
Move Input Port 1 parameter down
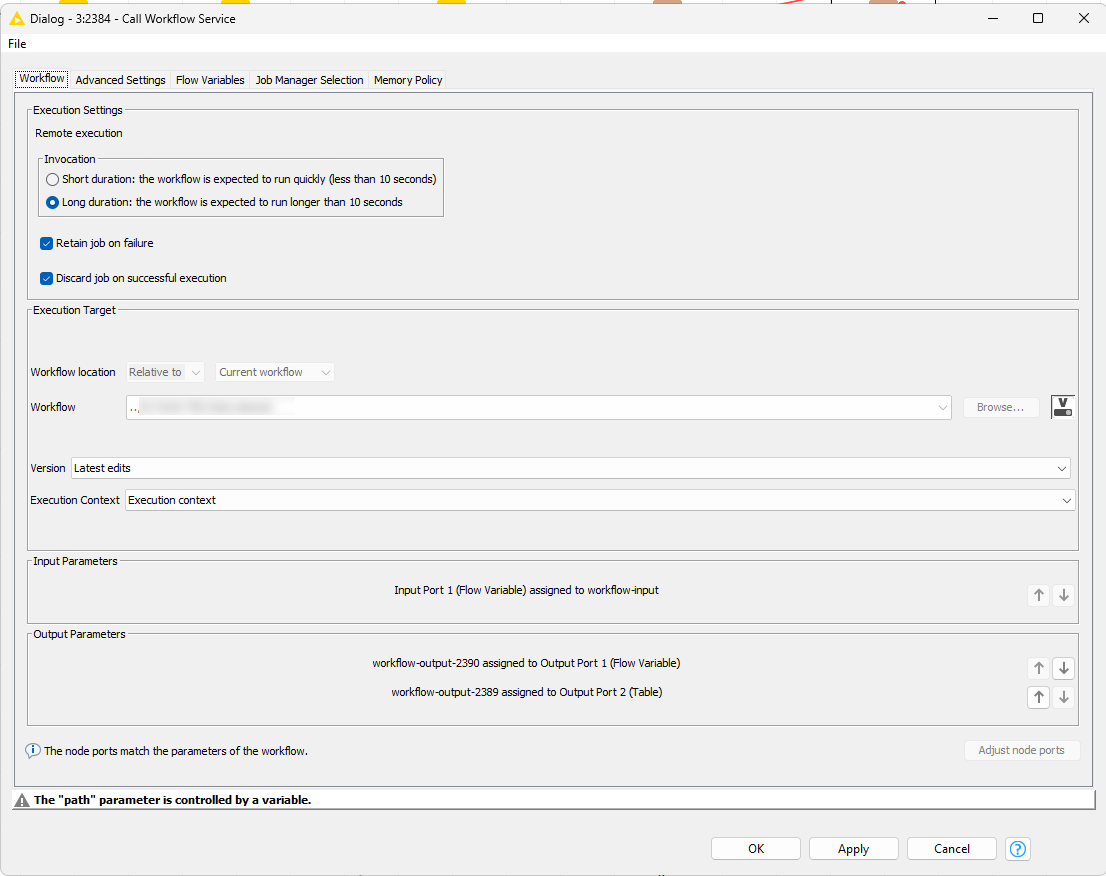(x=1064, y=595)
